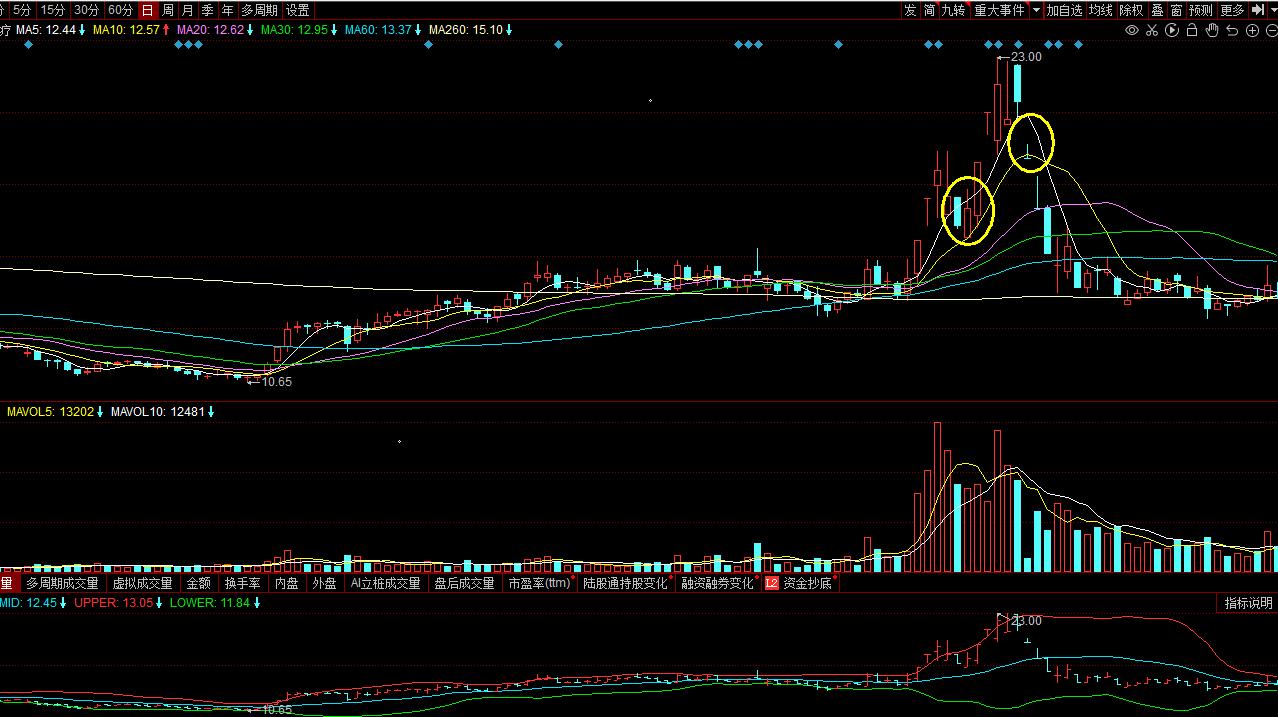Select the 陆股通持股变化 indicator tab
This screenshot has width=1278, height=717.
pyautogui.click(x=625, y=583)
